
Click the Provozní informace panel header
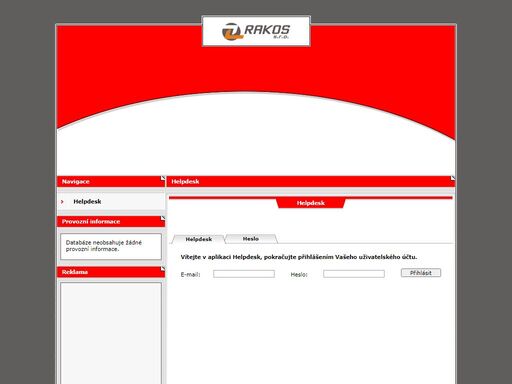[x=111, y=221]
